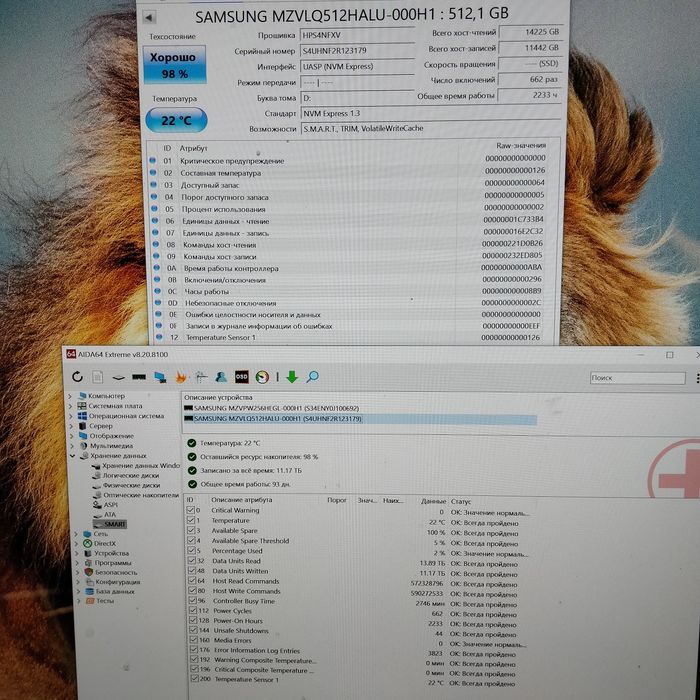Click the green down-arrow update icon
Viewport: 700px width, 700px height.
click(x=292, y=377)
